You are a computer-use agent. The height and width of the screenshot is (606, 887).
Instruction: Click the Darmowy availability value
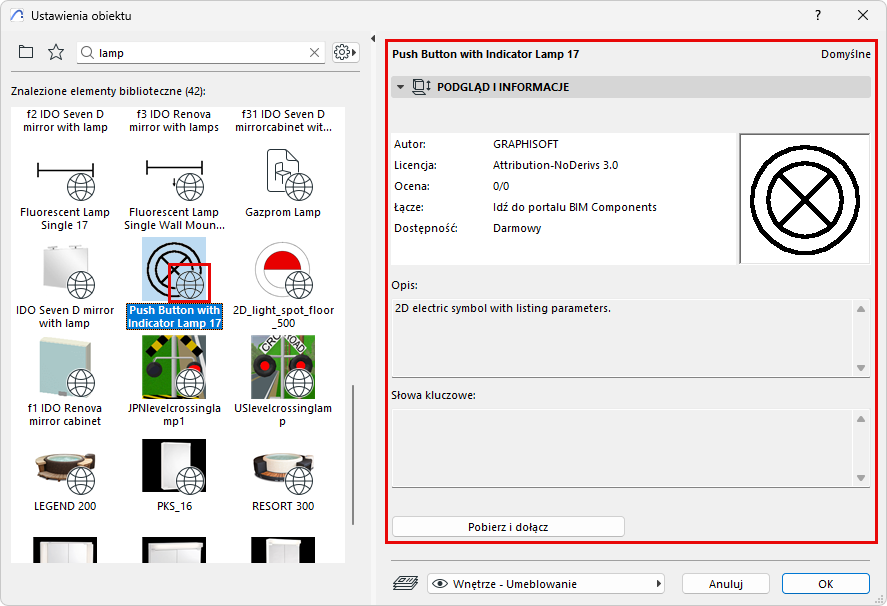coord(517,228)
